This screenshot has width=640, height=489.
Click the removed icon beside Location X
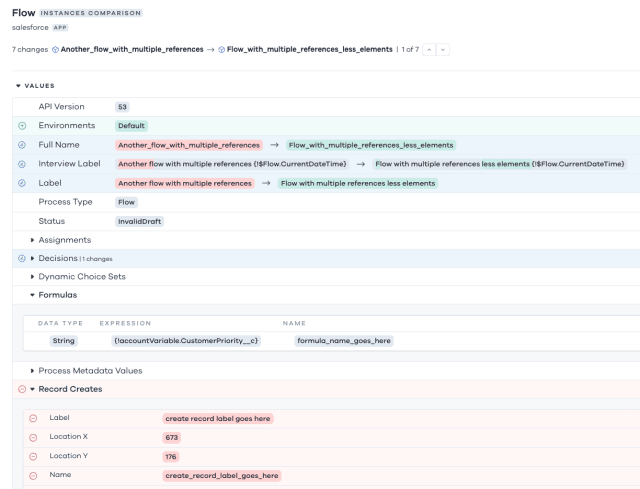point(33,437)
